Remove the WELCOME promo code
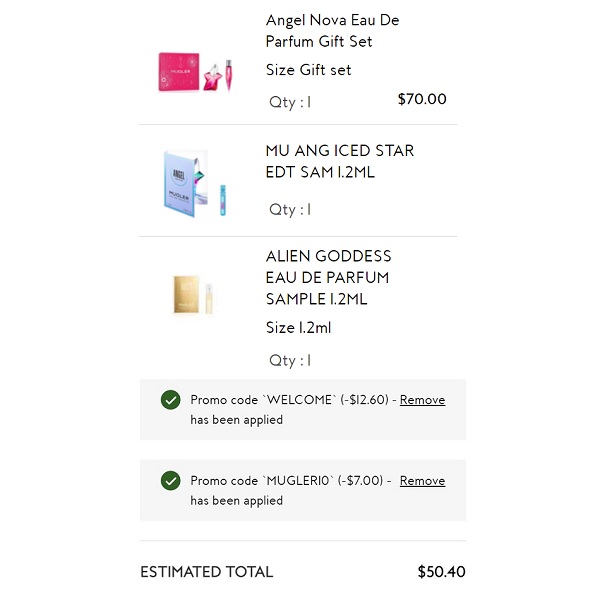 (422, 400)
